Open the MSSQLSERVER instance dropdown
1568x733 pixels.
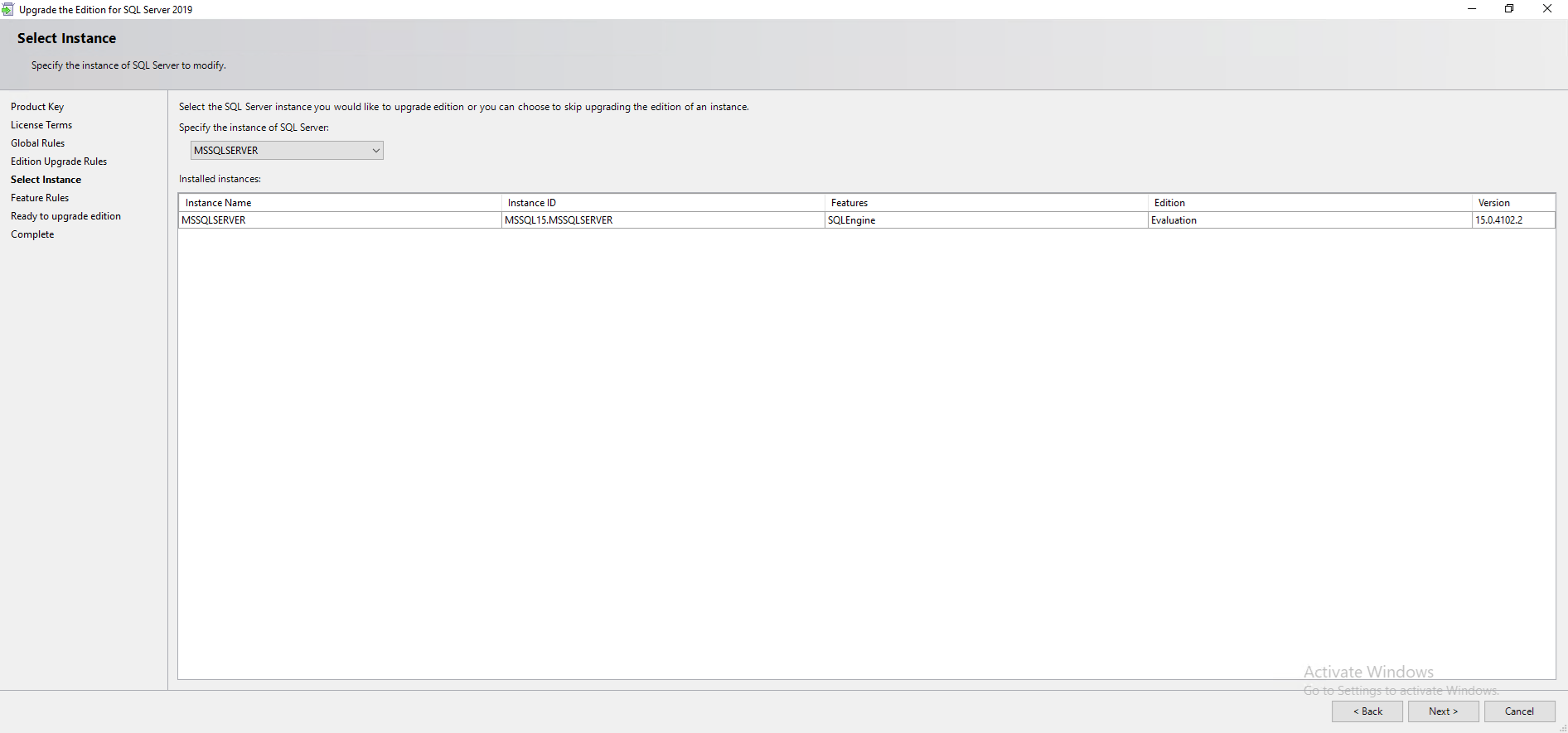pos(287,150)
